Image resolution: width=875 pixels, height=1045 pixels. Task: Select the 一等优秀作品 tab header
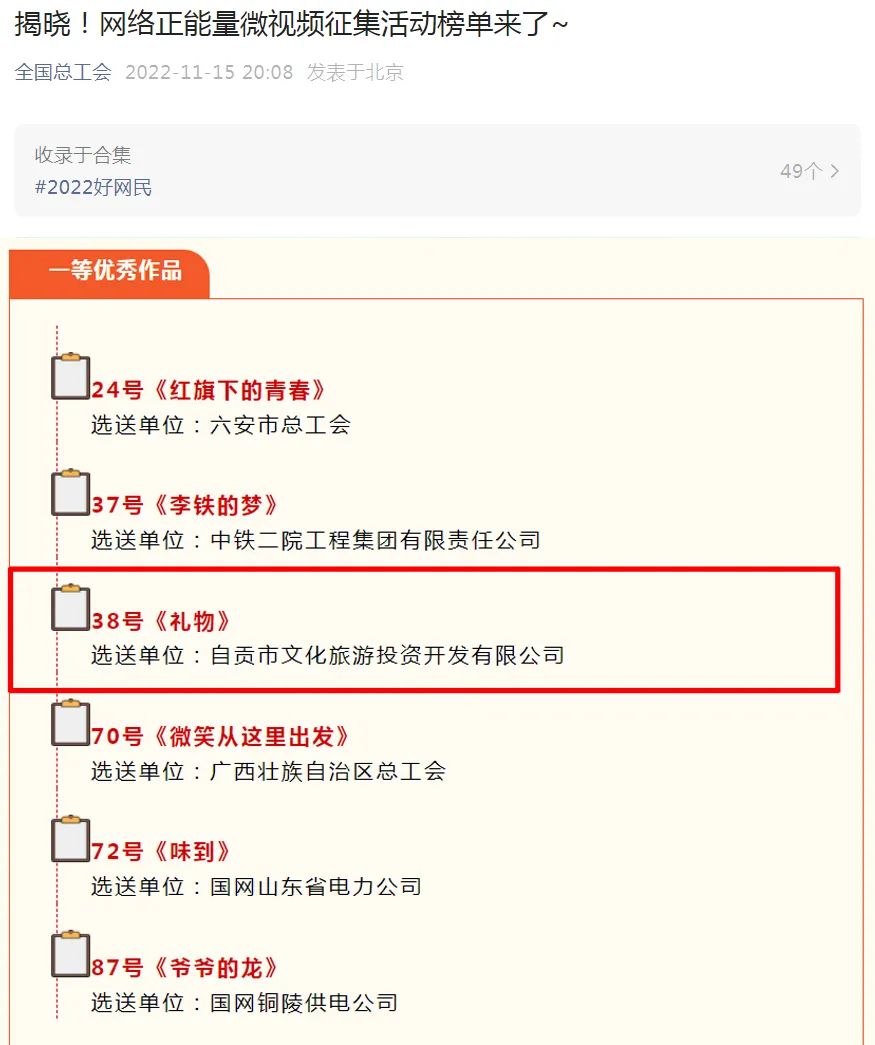pyautogui.click(x=114, y=271)
